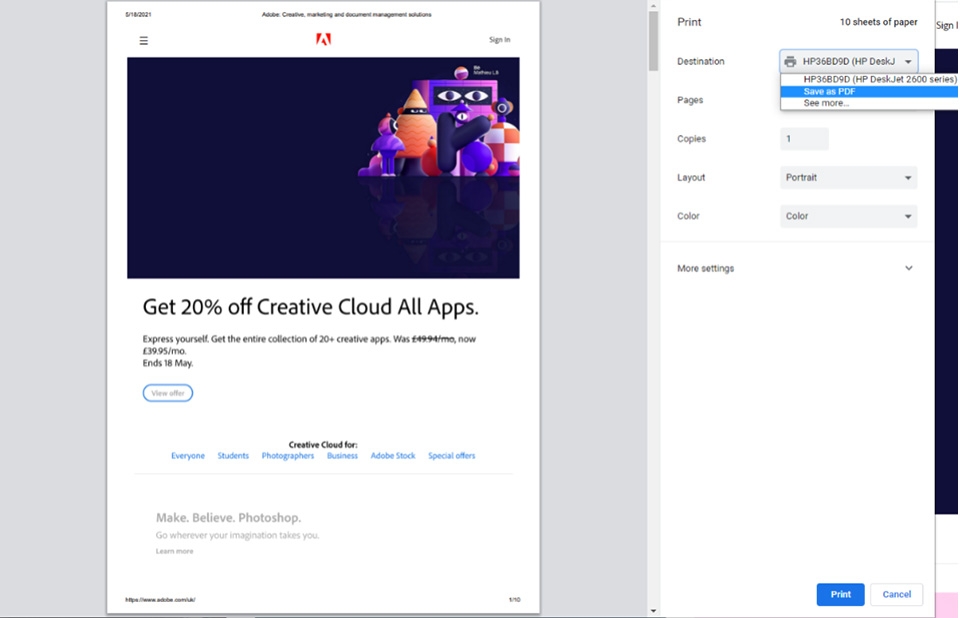This screenshot has height=618, width=960.
Task: Open the hamburger navigation menu
Action: click(144, 40)
